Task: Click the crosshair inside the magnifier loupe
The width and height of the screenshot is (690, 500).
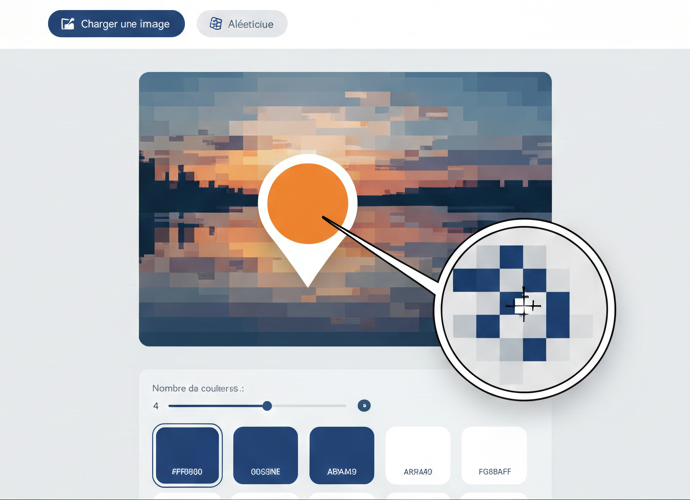Action: (x=523, y=304)
